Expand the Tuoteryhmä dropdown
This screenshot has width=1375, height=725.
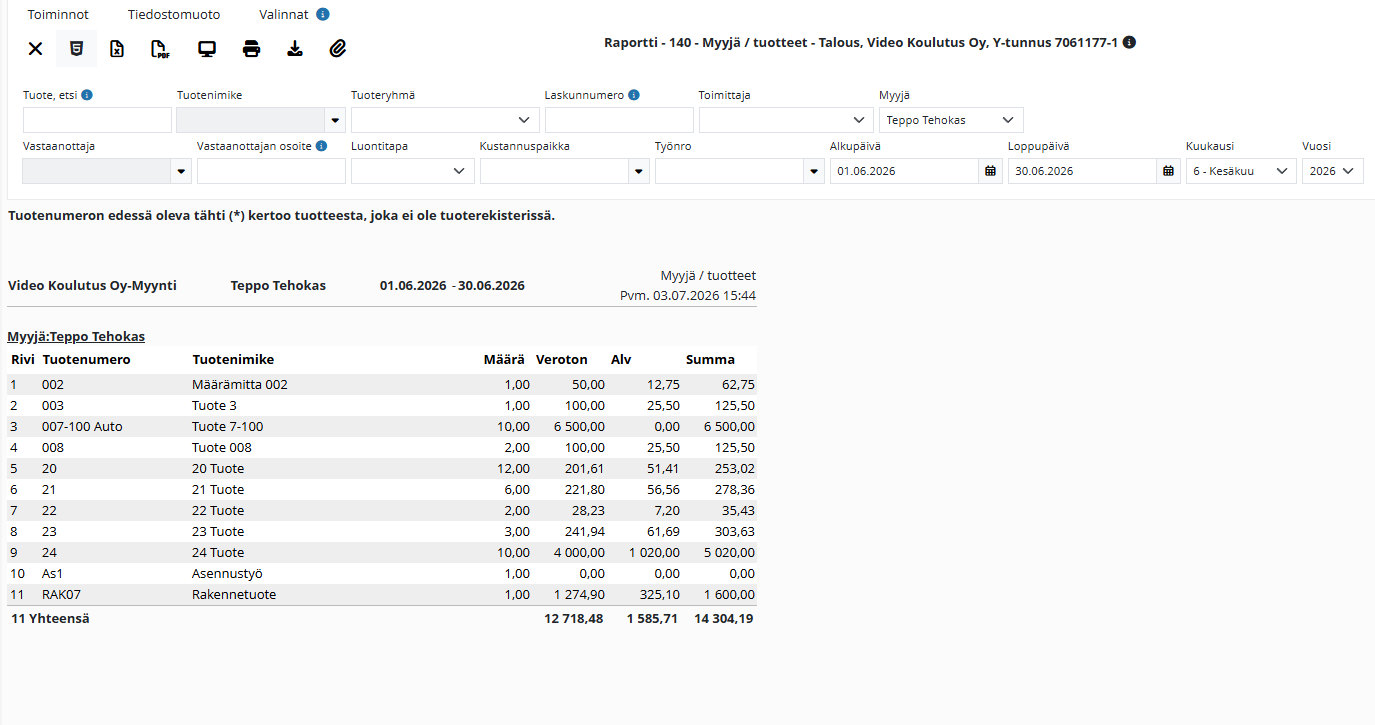[x=445, y=120]
